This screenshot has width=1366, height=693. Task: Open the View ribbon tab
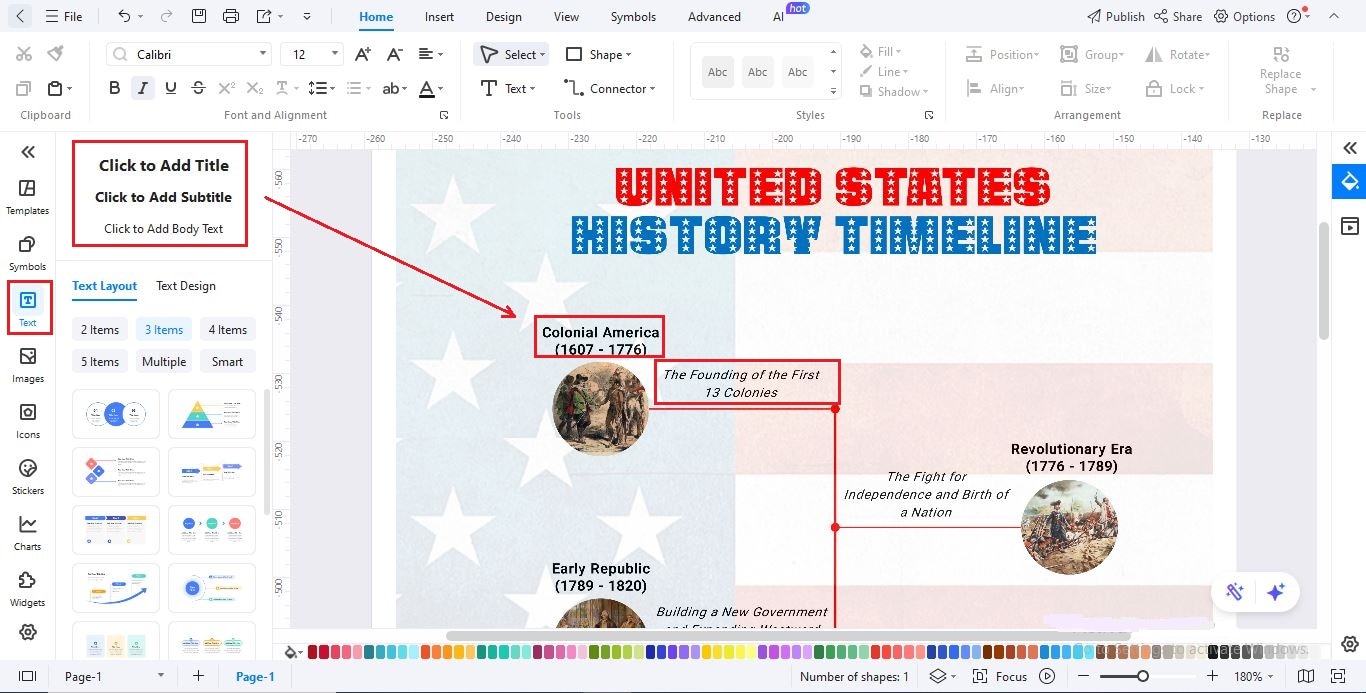566,16
